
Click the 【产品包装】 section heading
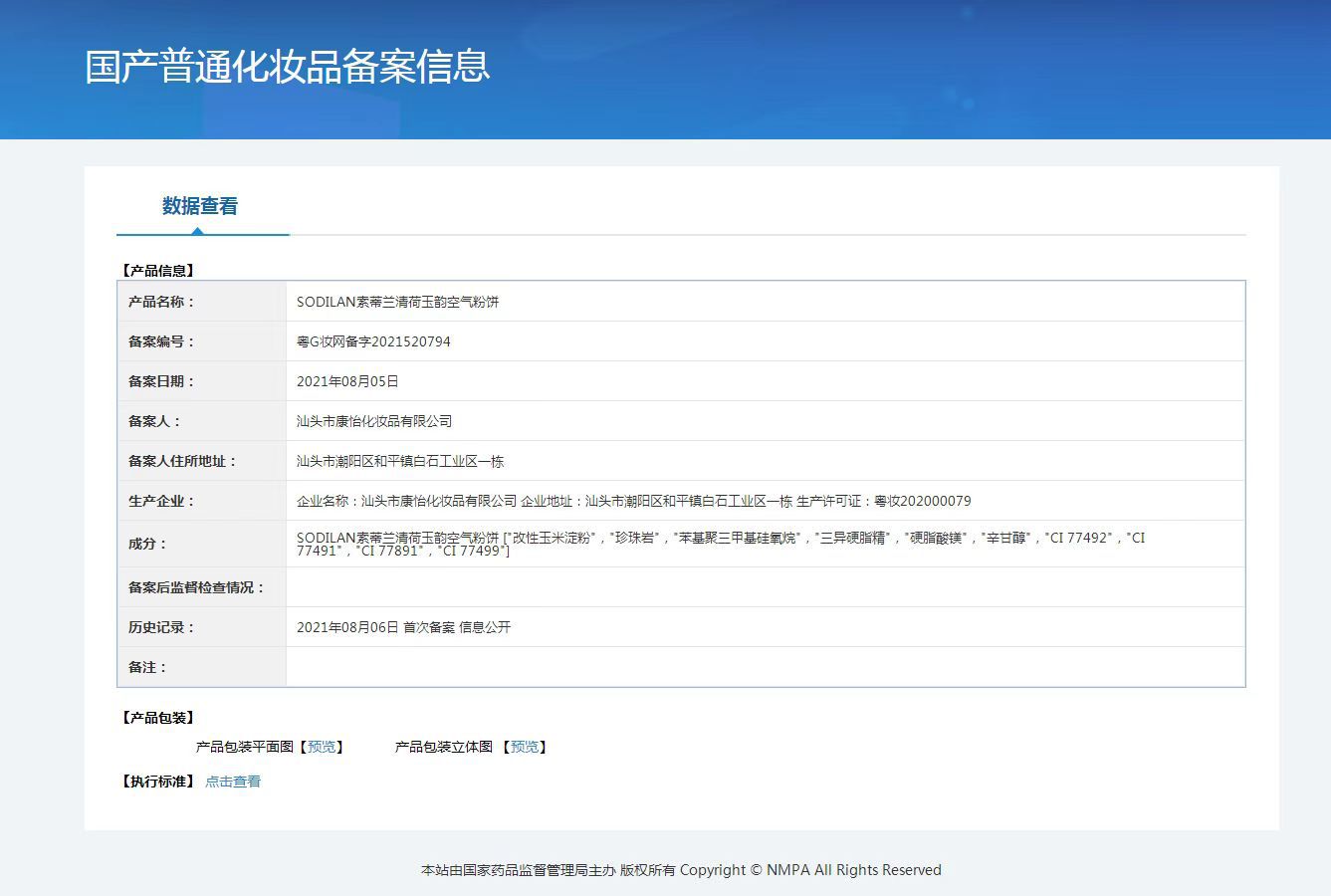(x=157, y=717)
